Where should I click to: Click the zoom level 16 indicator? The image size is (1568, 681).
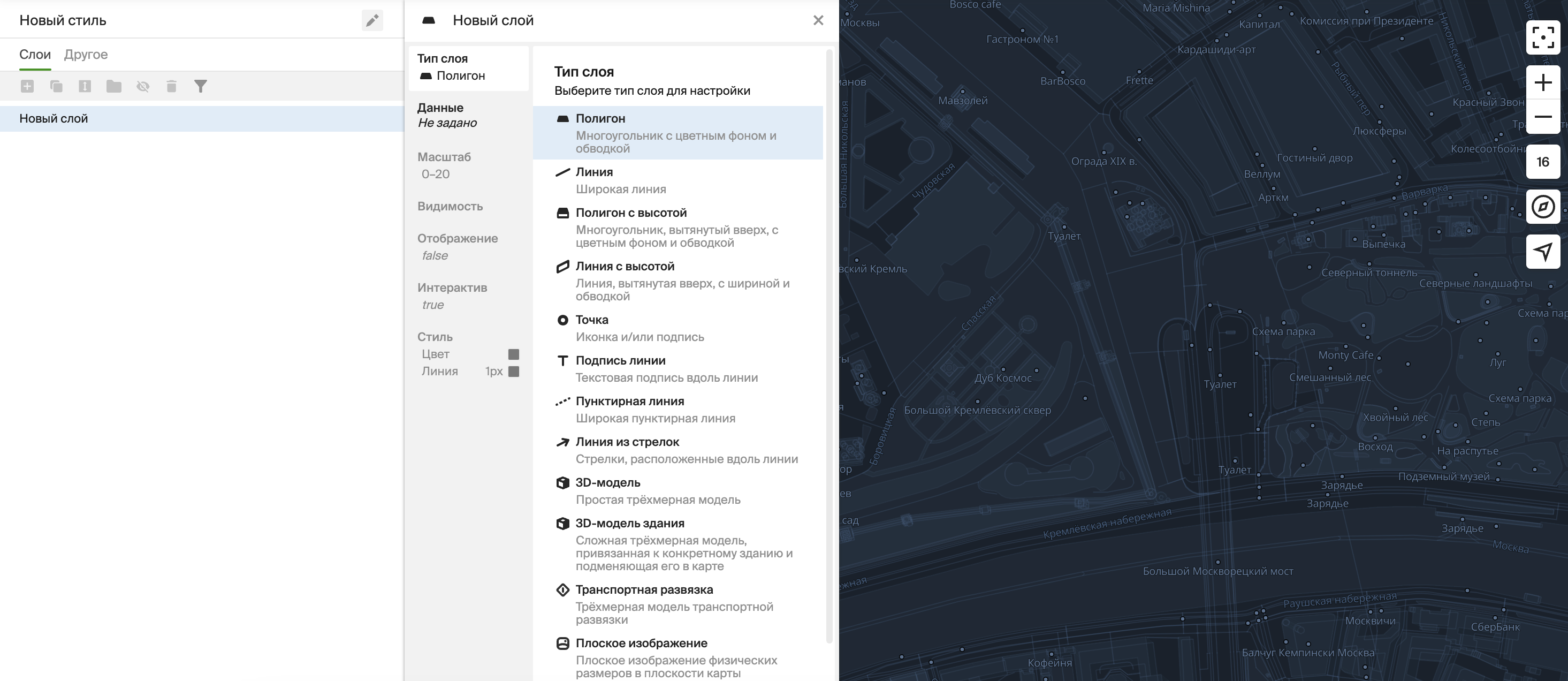pos(1542,162)
